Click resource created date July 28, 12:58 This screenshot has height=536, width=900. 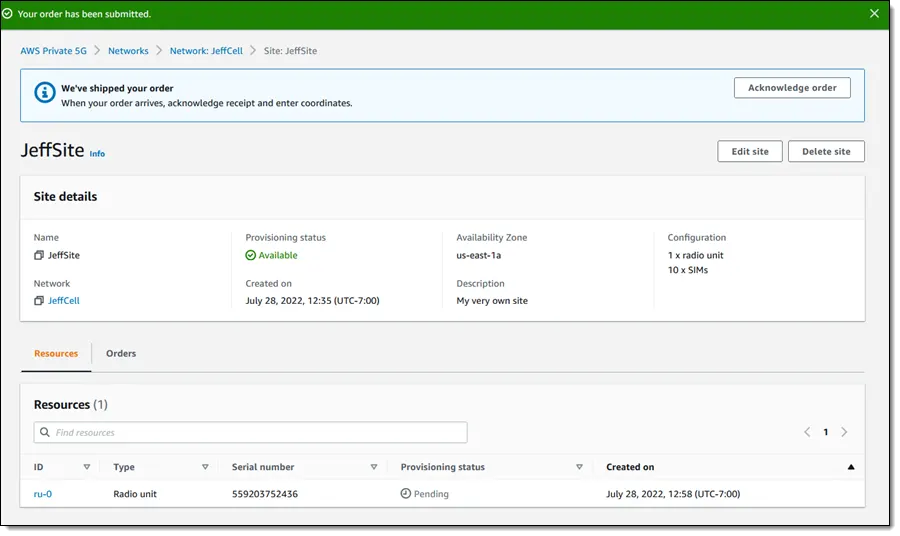[673, 494]
